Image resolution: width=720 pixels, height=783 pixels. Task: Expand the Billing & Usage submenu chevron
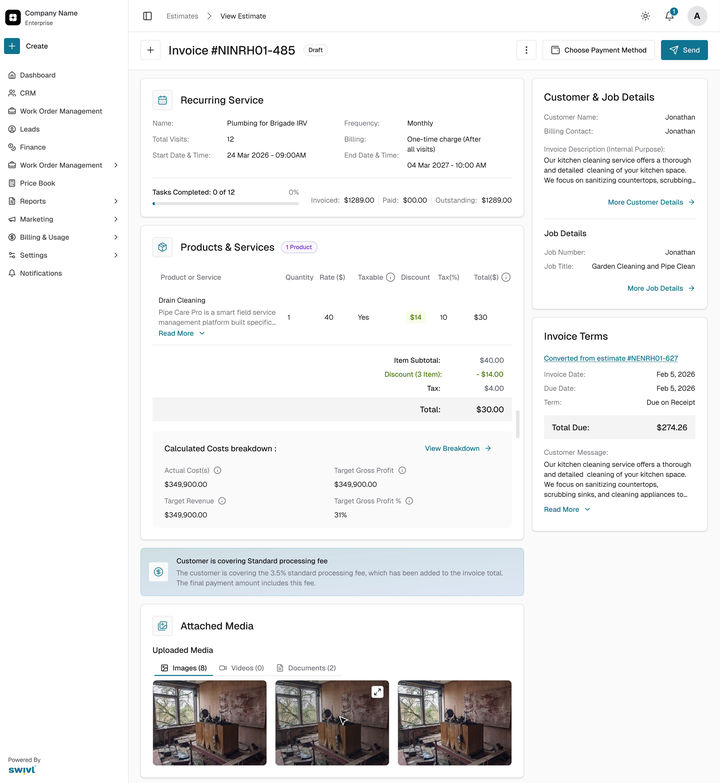tap(116, 237)
